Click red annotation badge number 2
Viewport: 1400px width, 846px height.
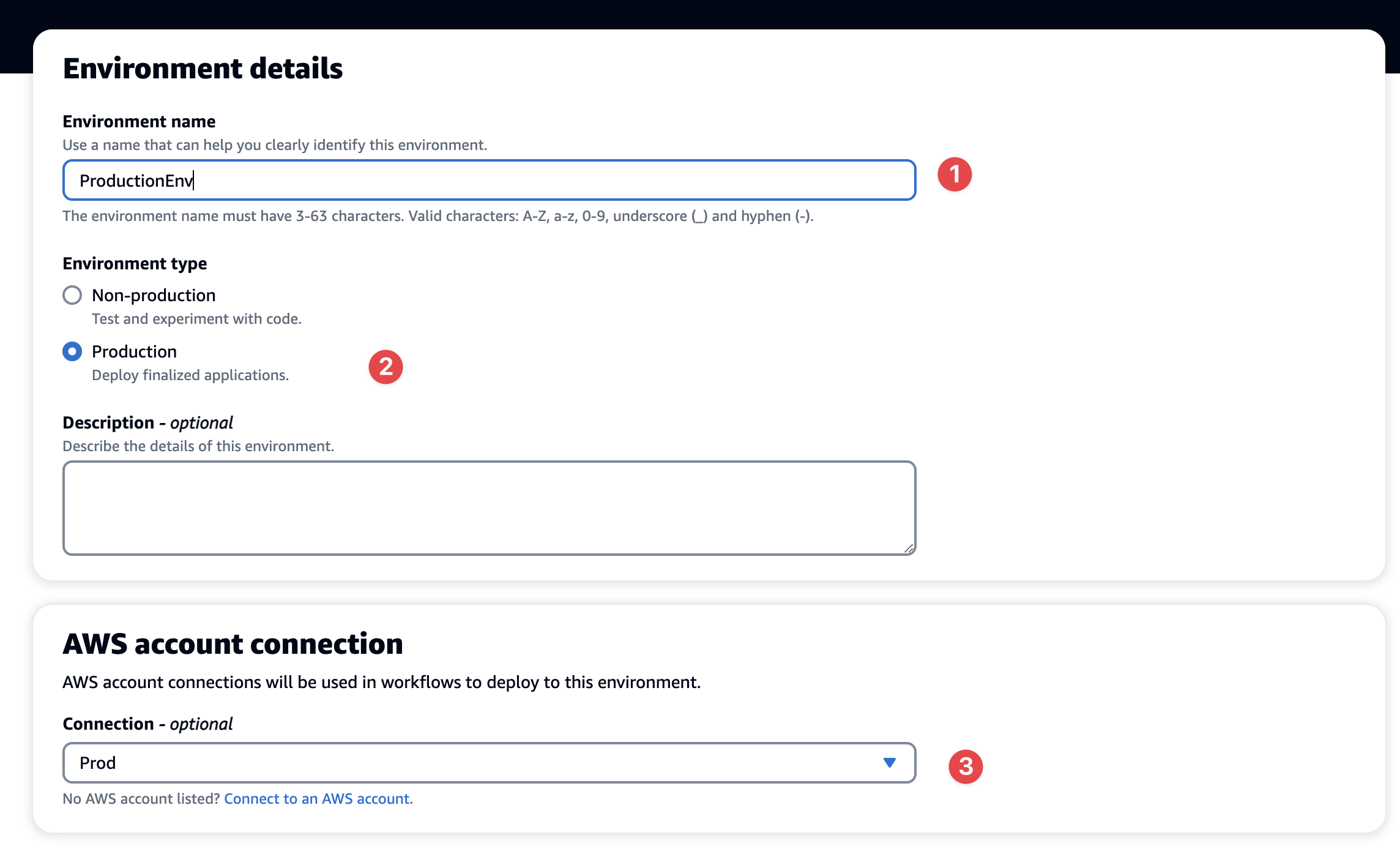(x=385, y=367)
